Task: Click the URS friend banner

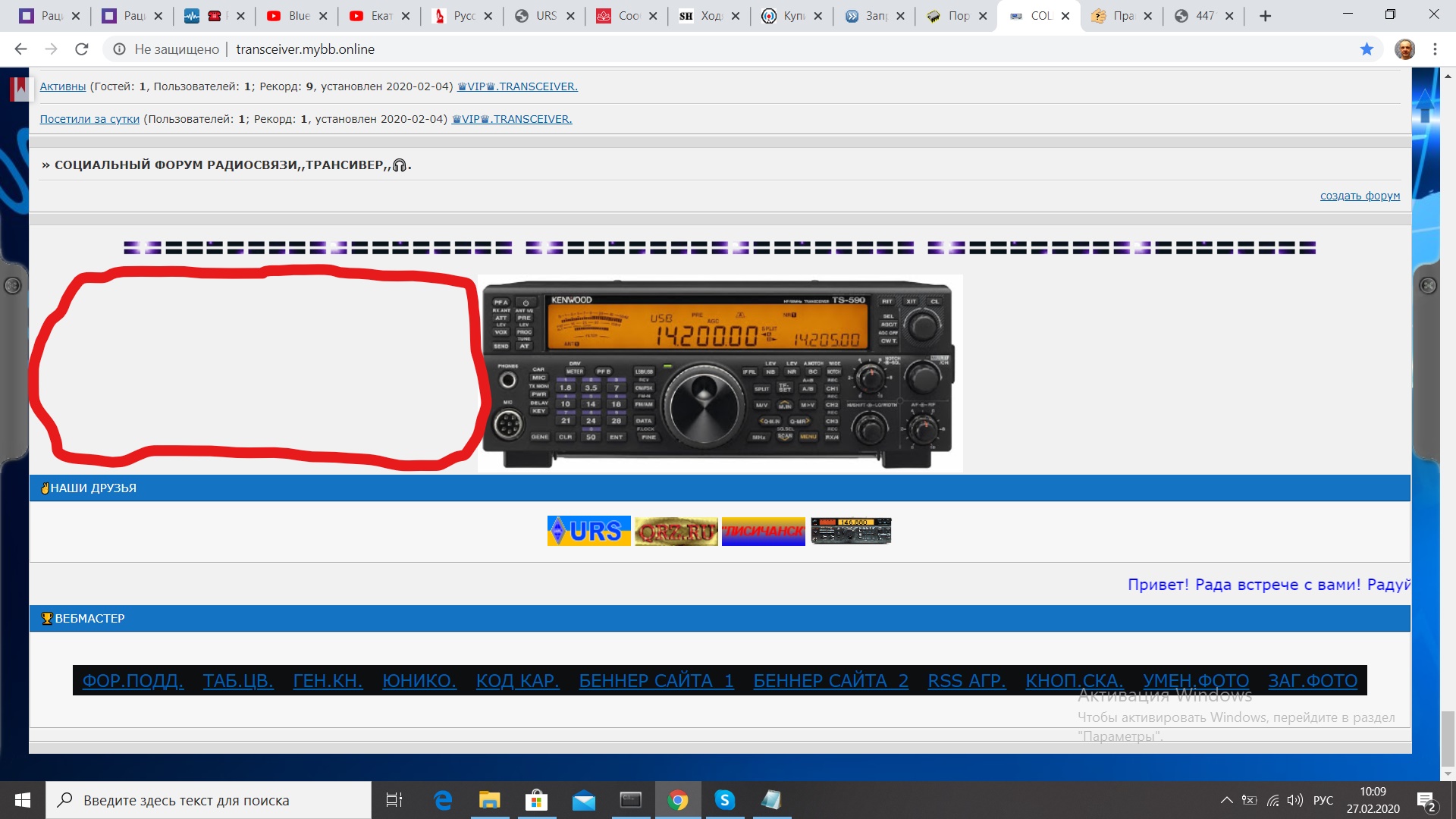Action: 588,531
